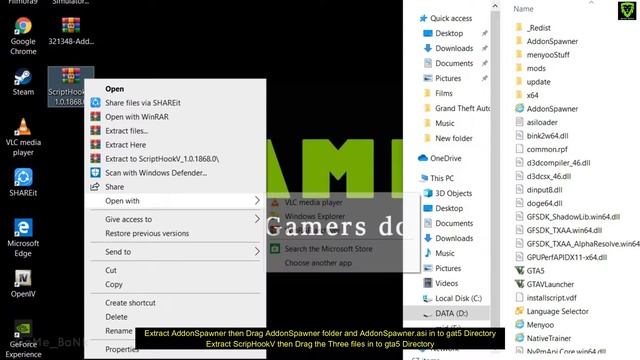Select Create shortcut in the context menu
The image size is (640, 360).
click(130, 303)
